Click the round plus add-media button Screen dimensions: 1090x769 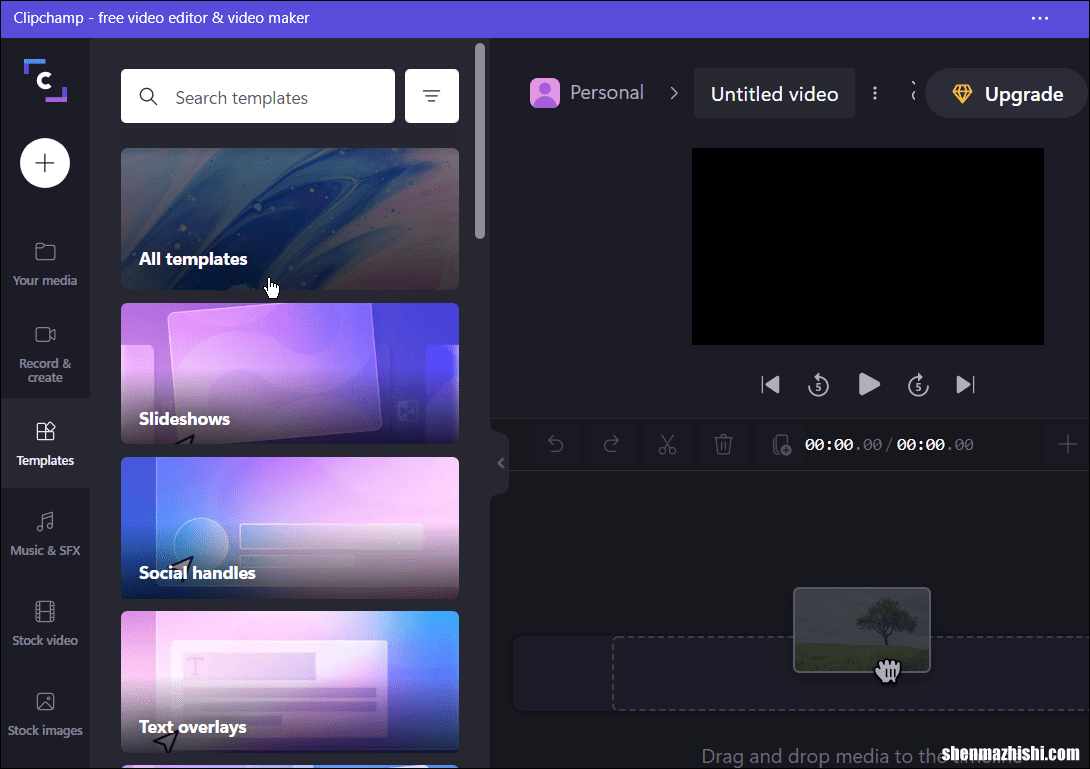[x=45, y=163]
